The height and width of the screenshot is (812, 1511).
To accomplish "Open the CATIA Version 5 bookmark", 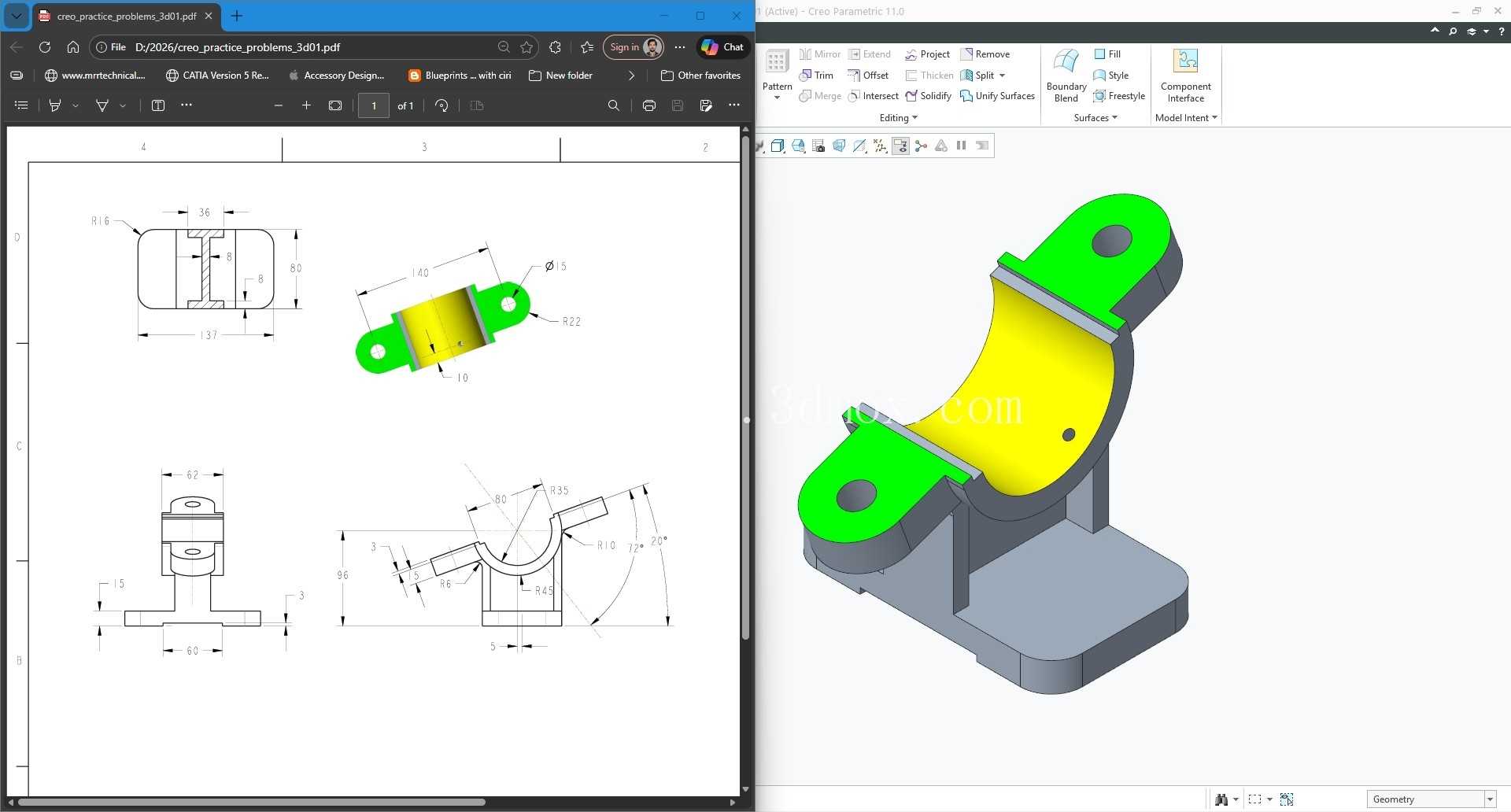I will (218, 76).
